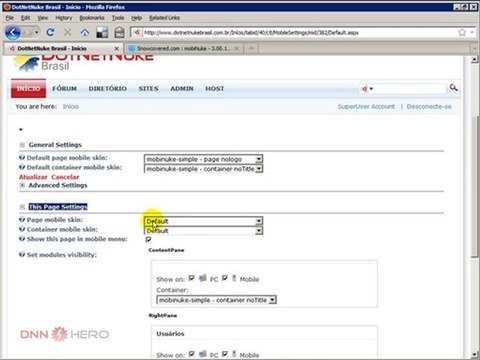Image resolution: width=480 pixels, height=360 pixels.
Task: Click the toolbar icon left of the address bar
Action: coord(119,32)
